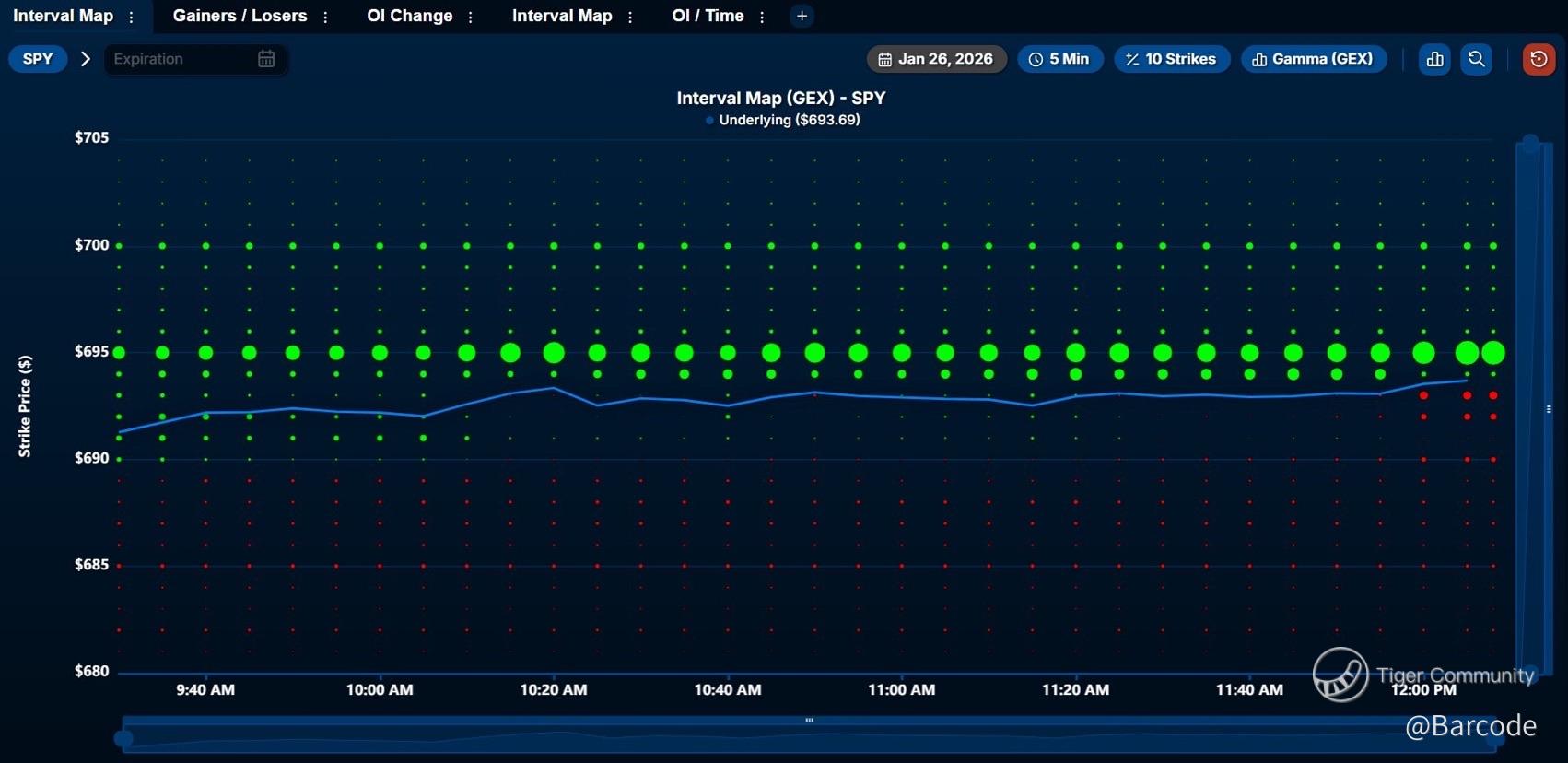Click the calendar icon in Expiration field
The image size is (1568, 763).
coord(266,59)
